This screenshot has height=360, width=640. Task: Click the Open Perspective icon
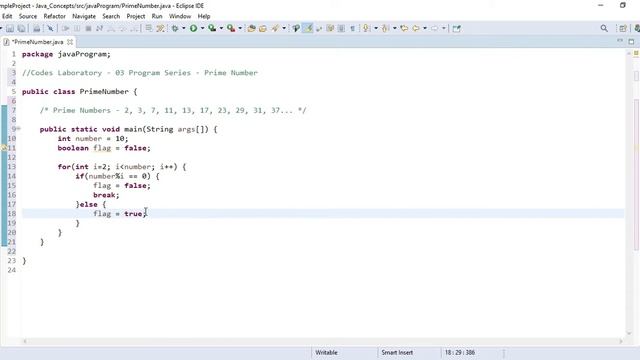tap(623, 28)
